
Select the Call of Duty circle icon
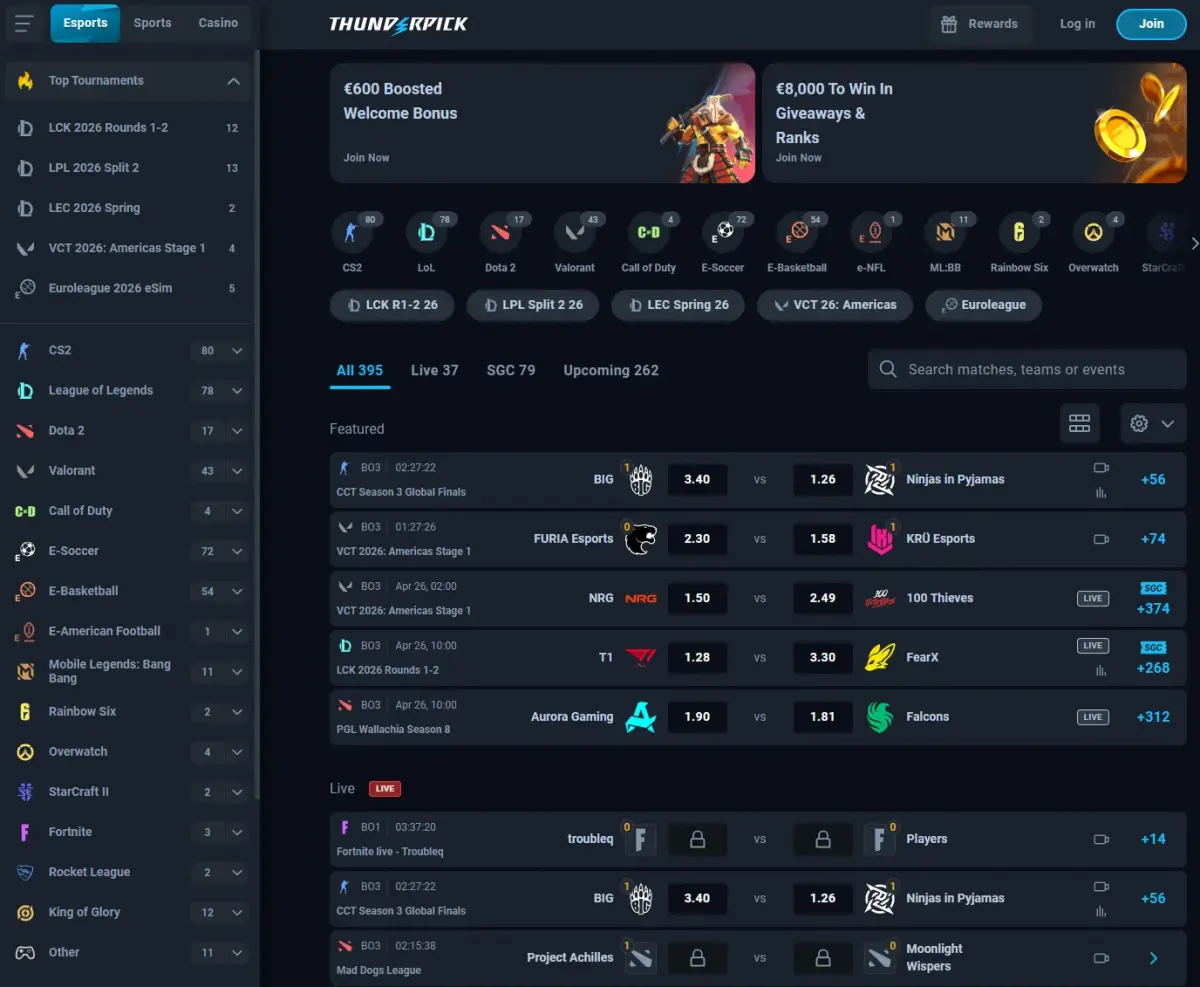click(648, 232)
